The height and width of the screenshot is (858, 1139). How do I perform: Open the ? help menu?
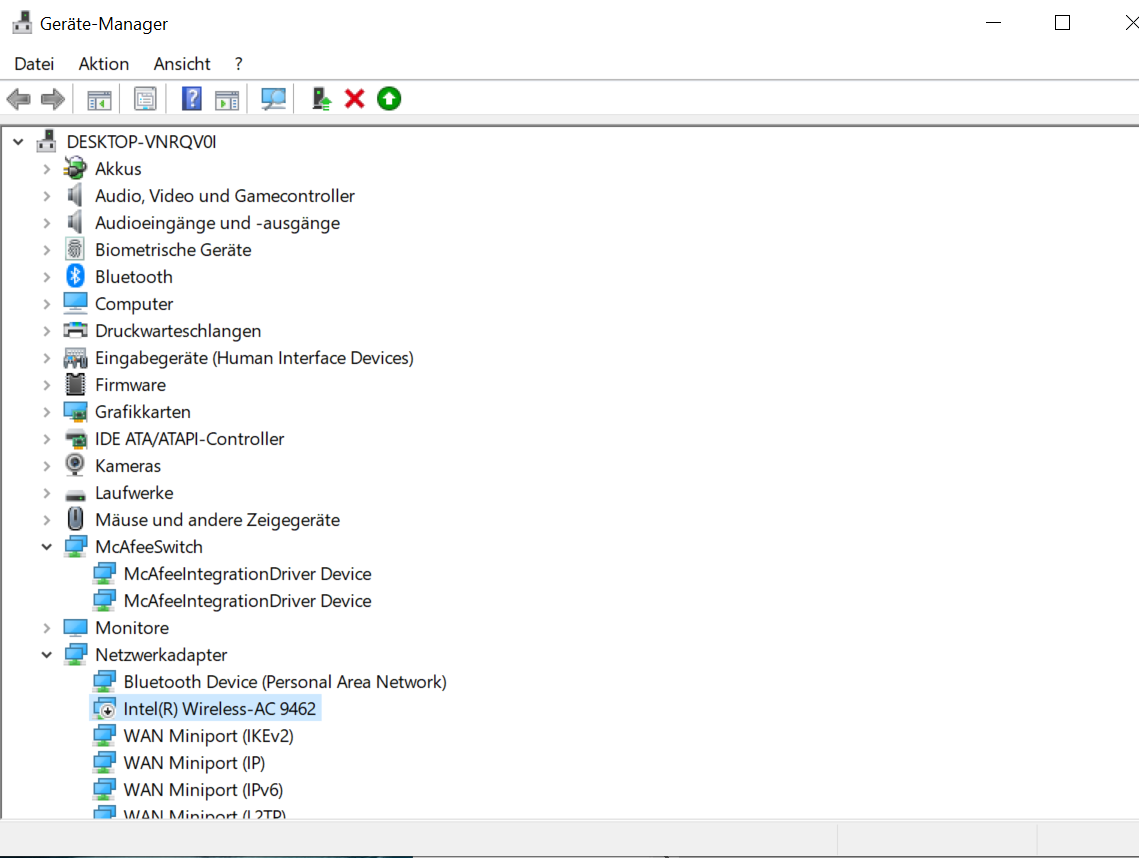238,64
